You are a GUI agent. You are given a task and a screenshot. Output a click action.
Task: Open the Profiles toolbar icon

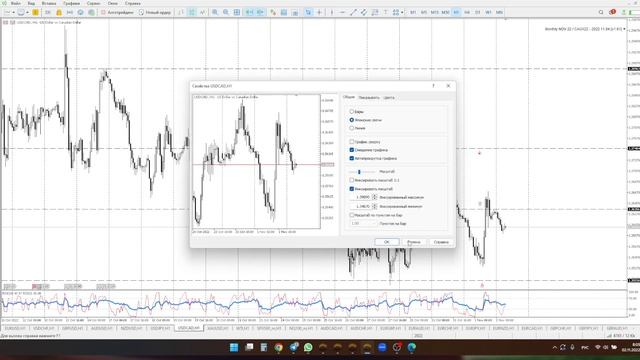click(x=21, y=12)
